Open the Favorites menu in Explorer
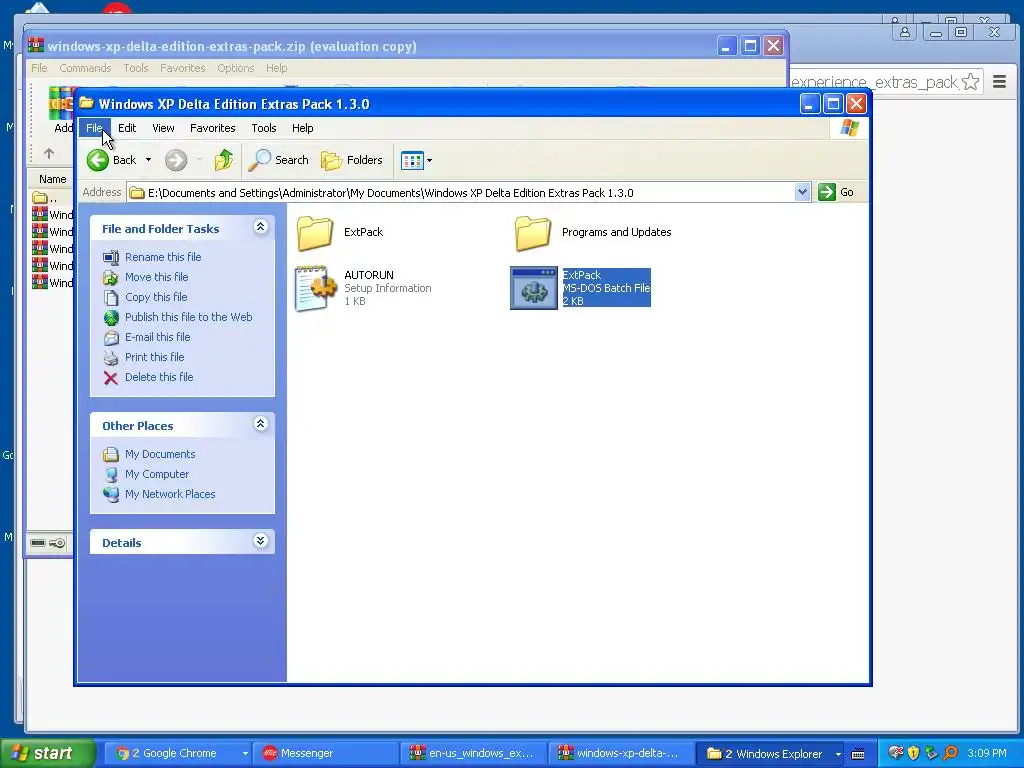1024x768 pixels. [x=212, y=128]
